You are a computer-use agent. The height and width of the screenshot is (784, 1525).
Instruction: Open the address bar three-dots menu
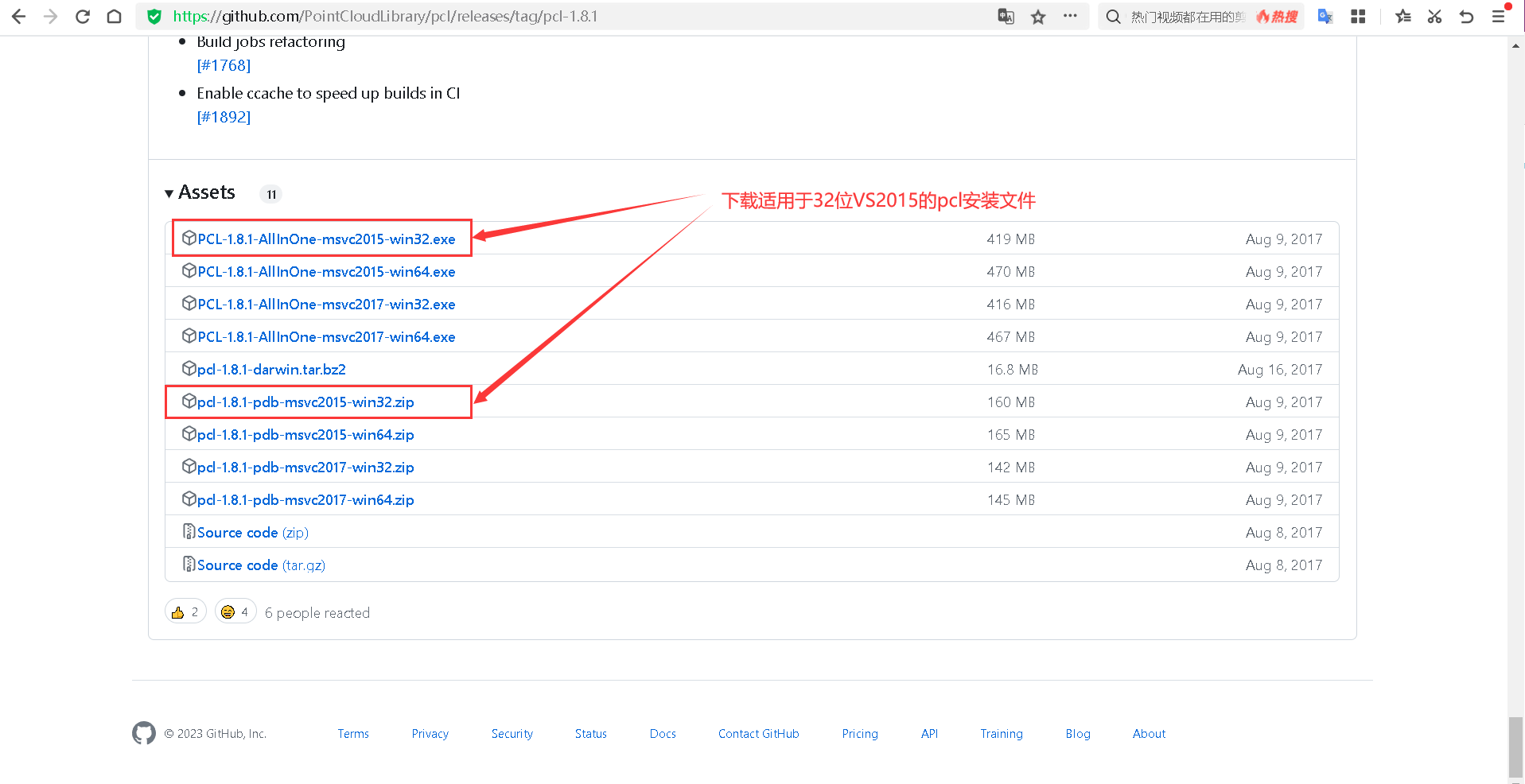[1070, 16]
